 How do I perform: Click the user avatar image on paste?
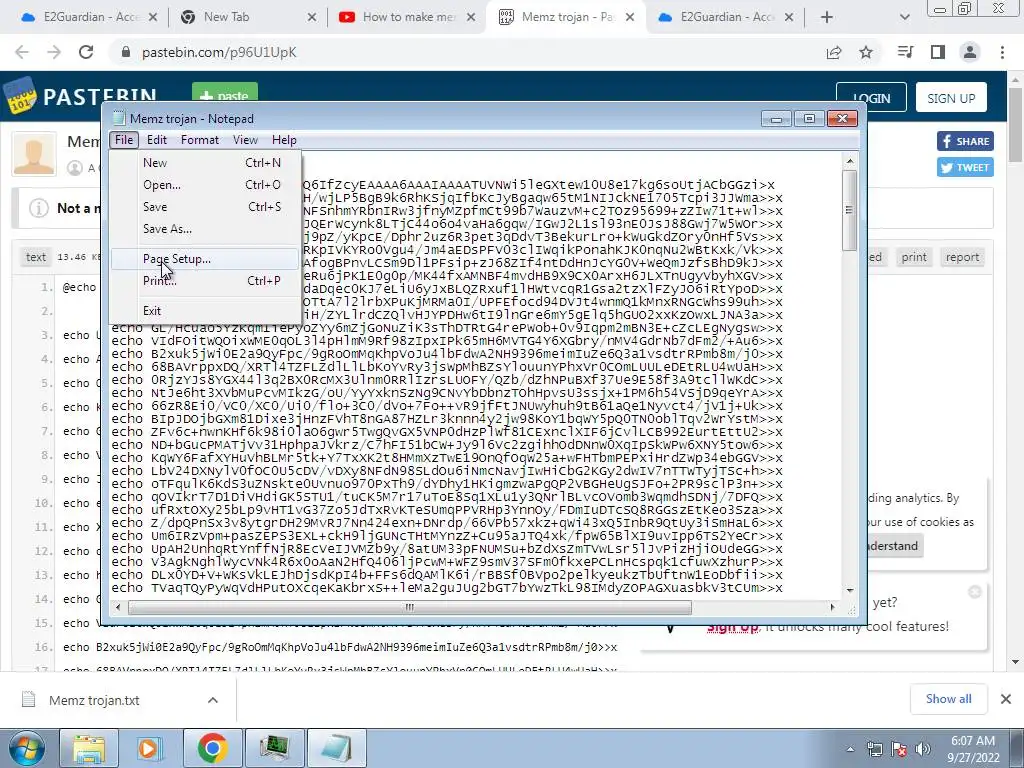coord(34,153)
